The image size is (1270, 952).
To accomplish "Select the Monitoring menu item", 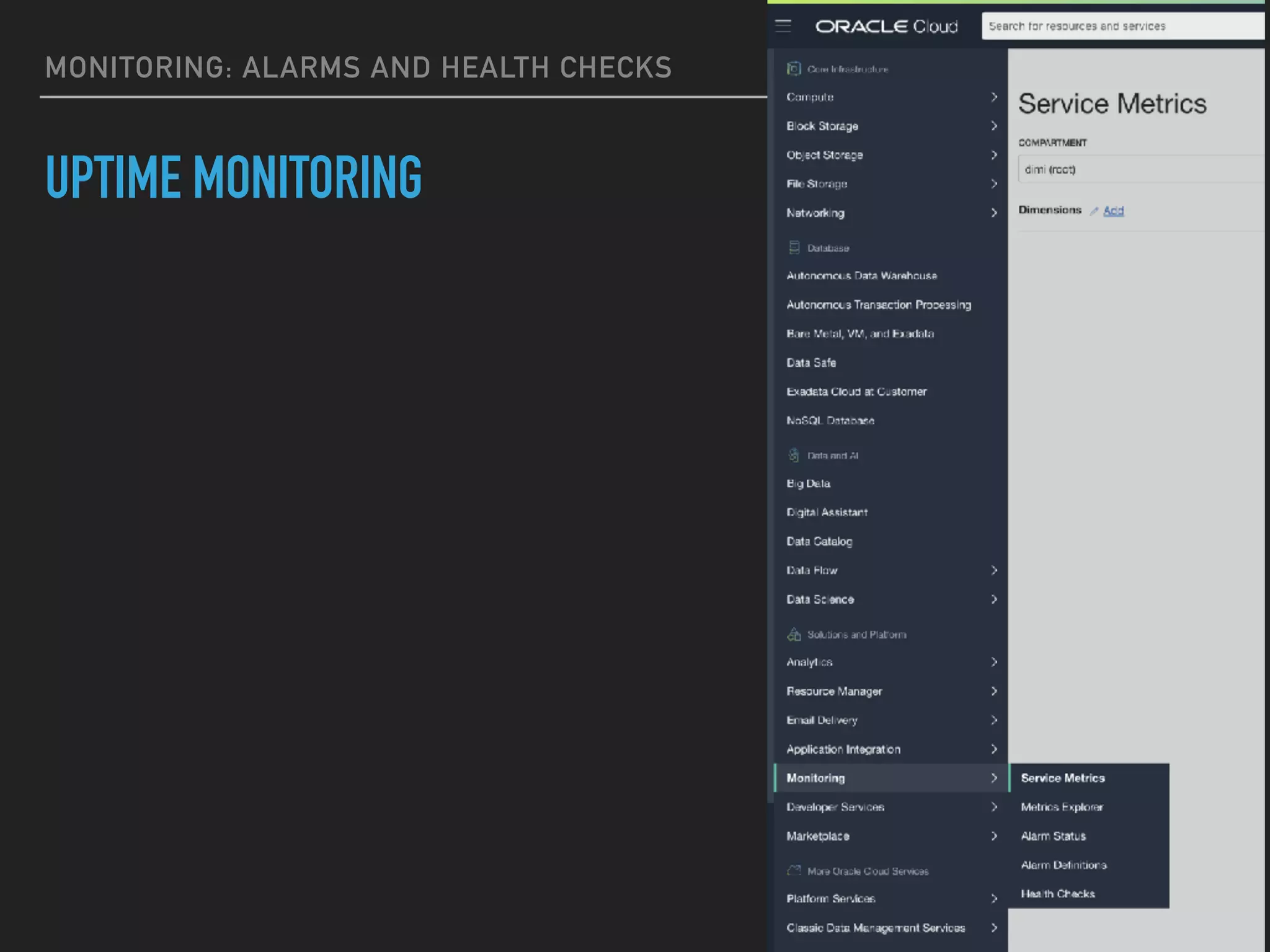I will (891, 778).
